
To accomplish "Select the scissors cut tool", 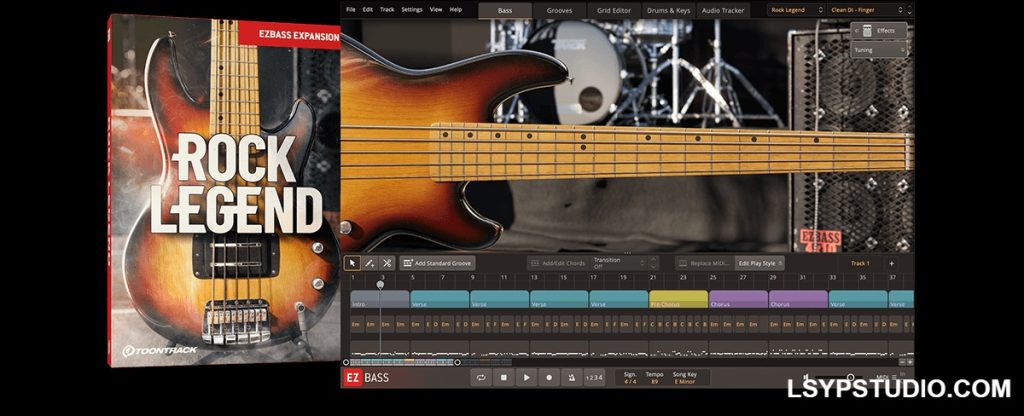I will (387, 263).
